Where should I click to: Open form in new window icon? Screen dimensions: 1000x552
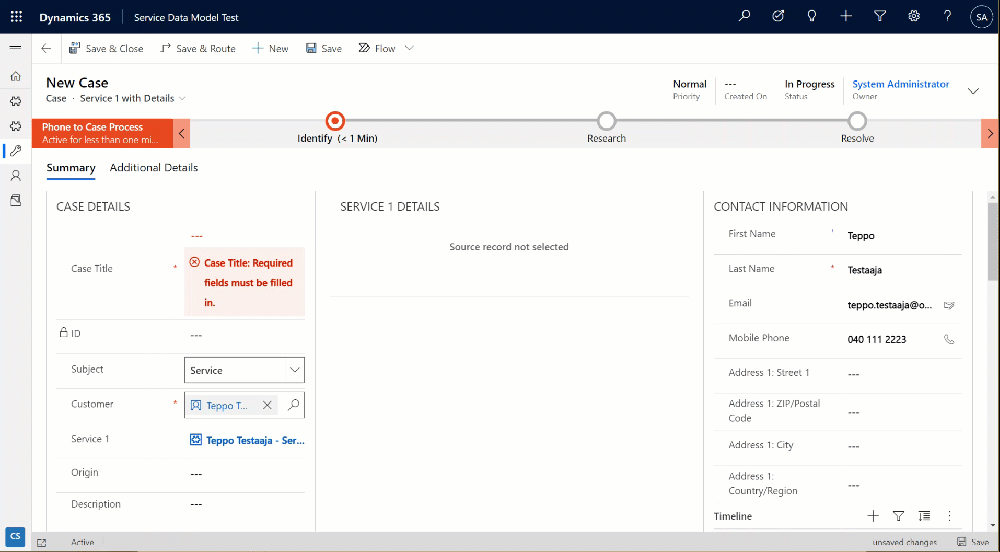[x=41, y=543]
